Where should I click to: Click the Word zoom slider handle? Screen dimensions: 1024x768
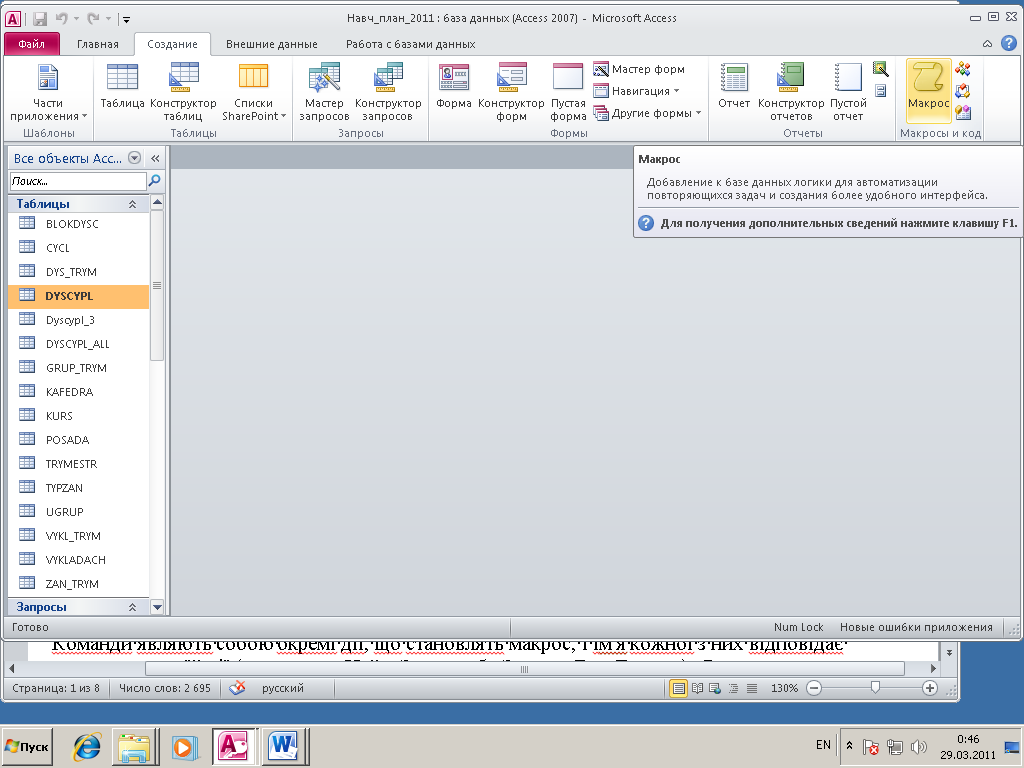click(875, 687)
